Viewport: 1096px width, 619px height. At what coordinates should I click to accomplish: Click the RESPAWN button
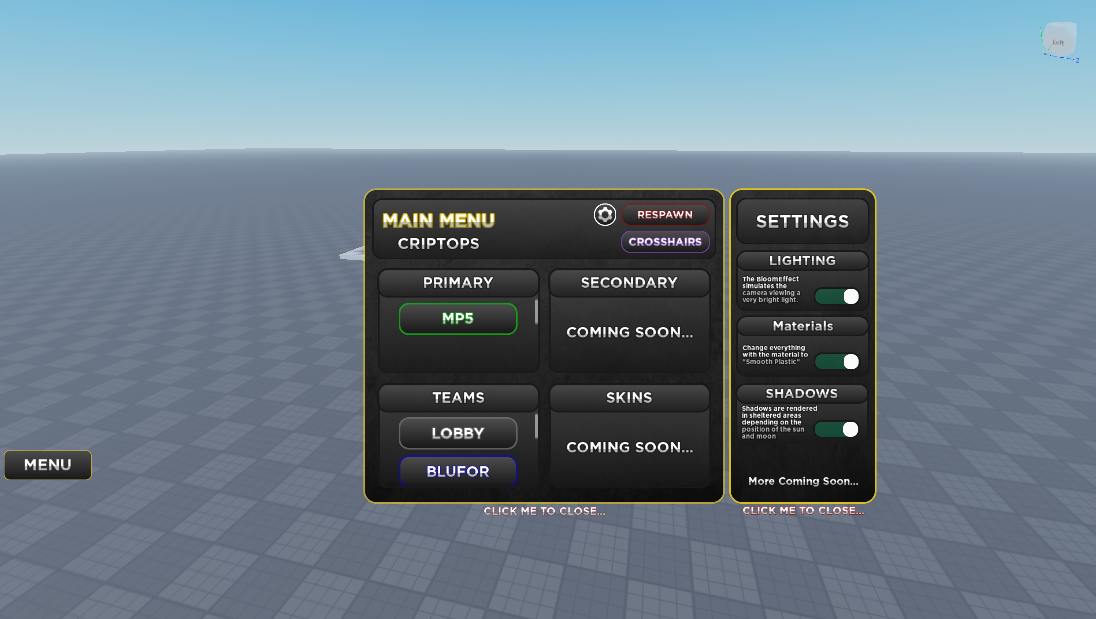point(665,214)
